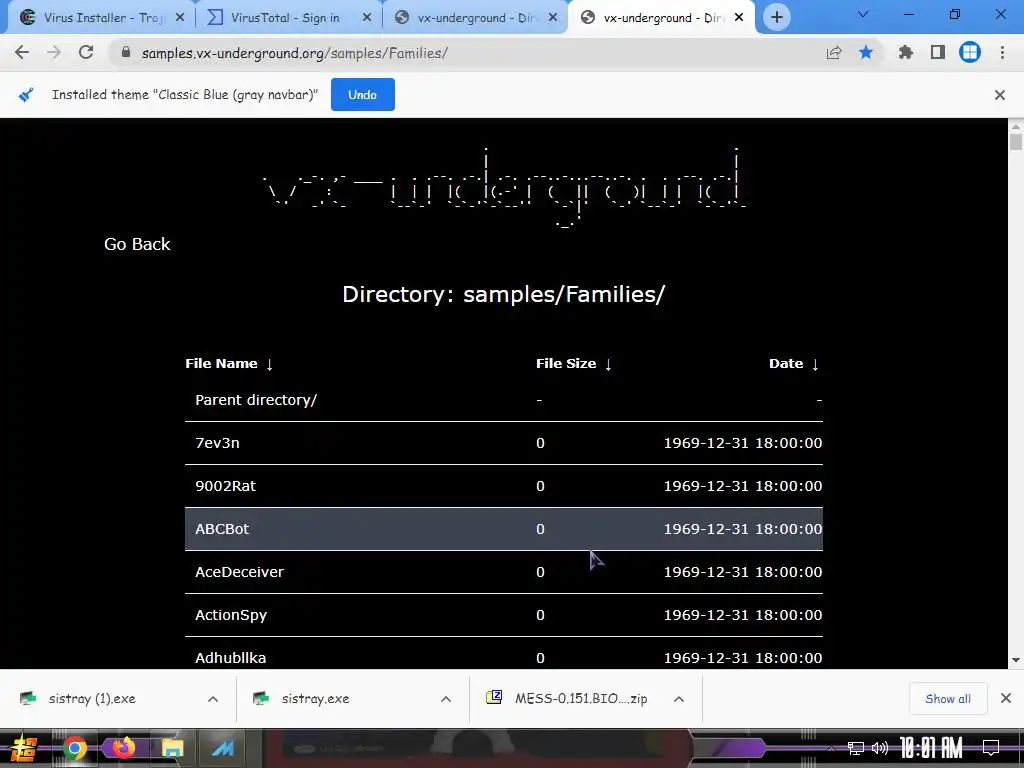
Task: Open the extensions puzzle icon
Action: click(x=905, y=53)
